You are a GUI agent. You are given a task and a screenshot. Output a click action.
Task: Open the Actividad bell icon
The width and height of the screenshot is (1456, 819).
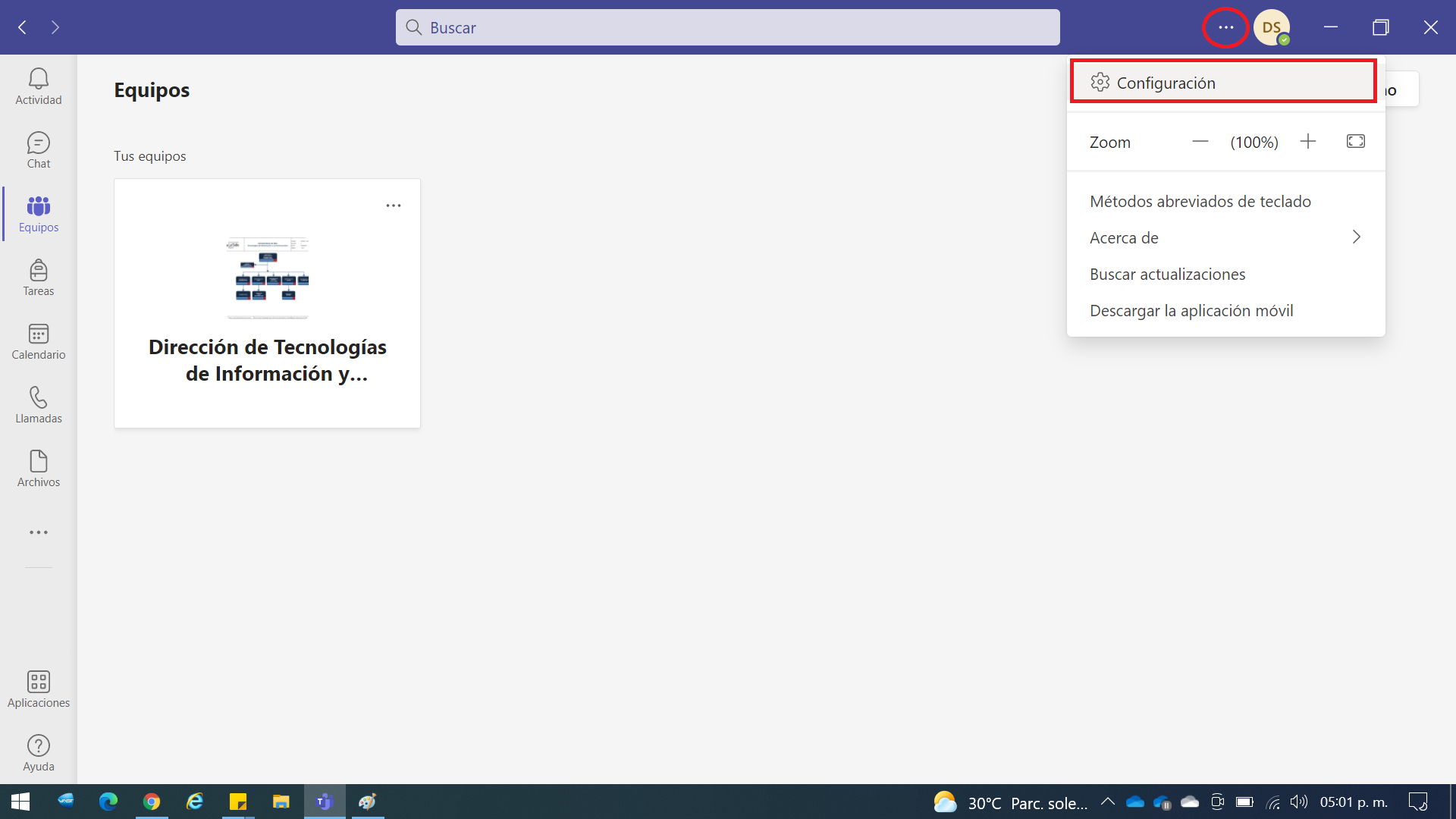[x=39, y=86]
